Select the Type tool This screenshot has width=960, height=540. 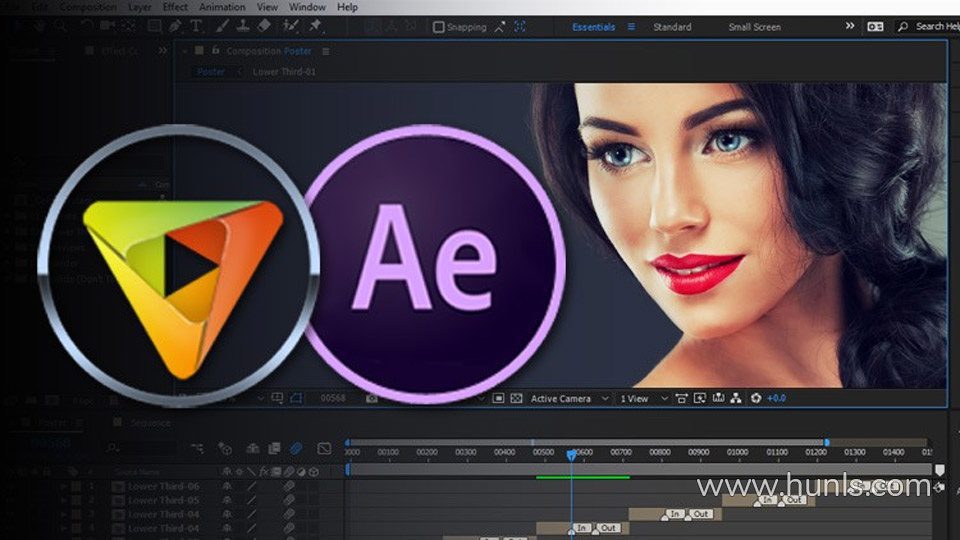click(196, 26)
